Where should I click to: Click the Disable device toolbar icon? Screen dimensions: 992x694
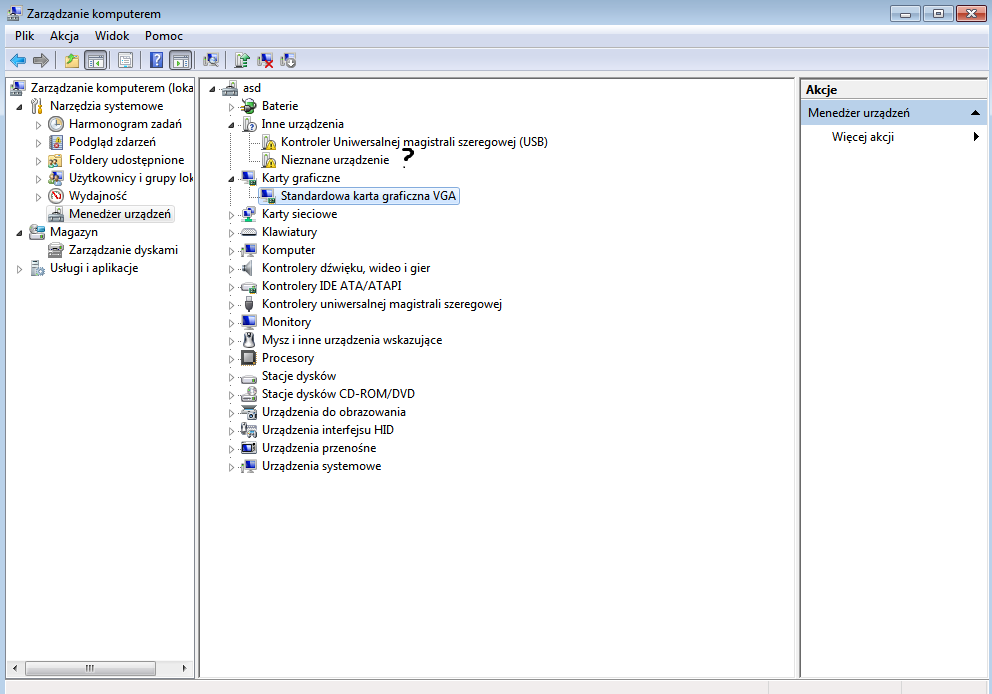pyautogui.click(x=288, y=61)
